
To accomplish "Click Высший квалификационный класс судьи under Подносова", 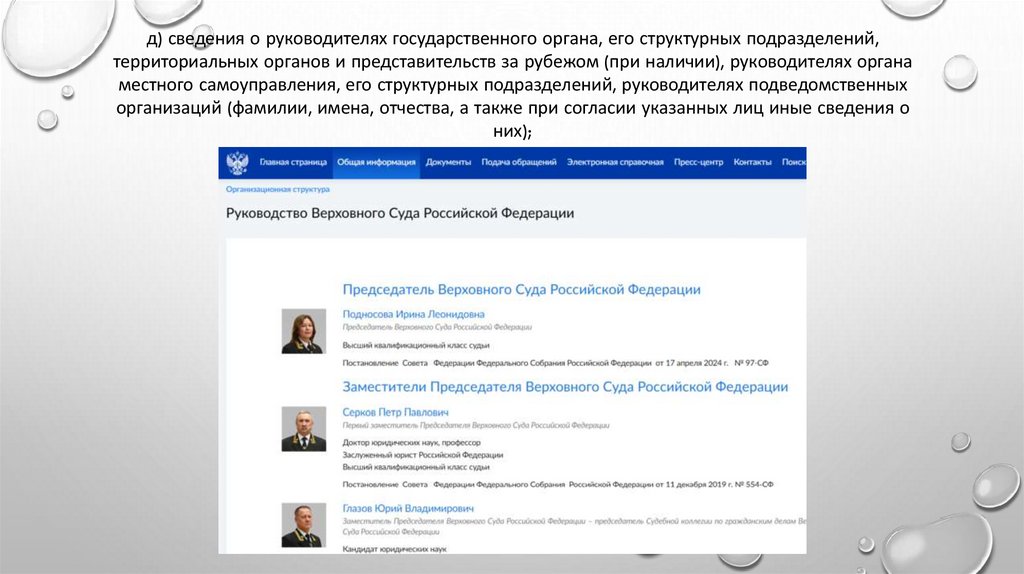I will click(x=416, y=345).
